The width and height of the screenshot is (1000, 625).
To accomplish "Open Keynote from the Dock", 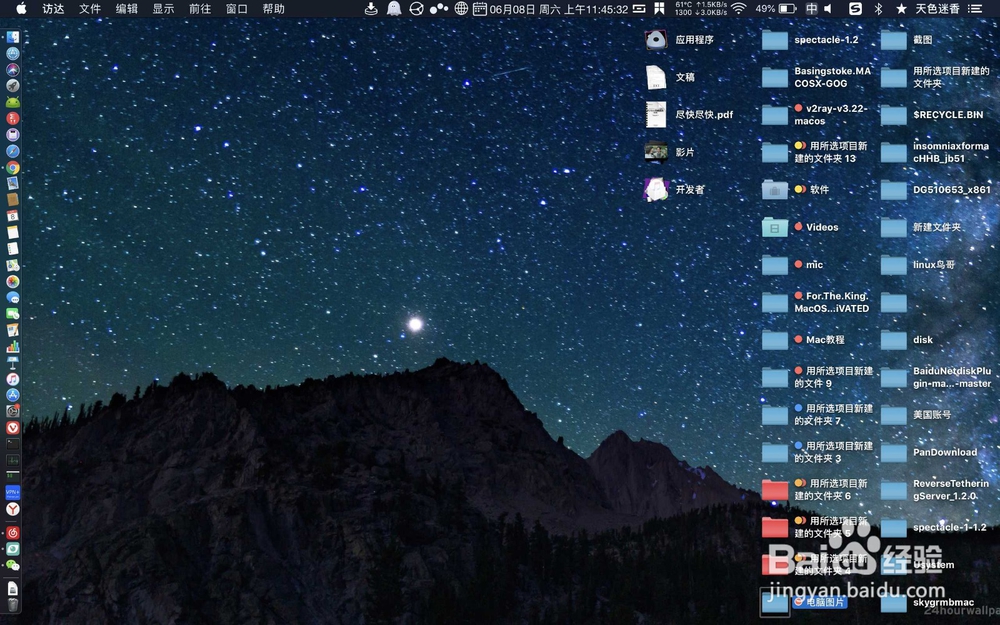I will (x=13, y=363).
